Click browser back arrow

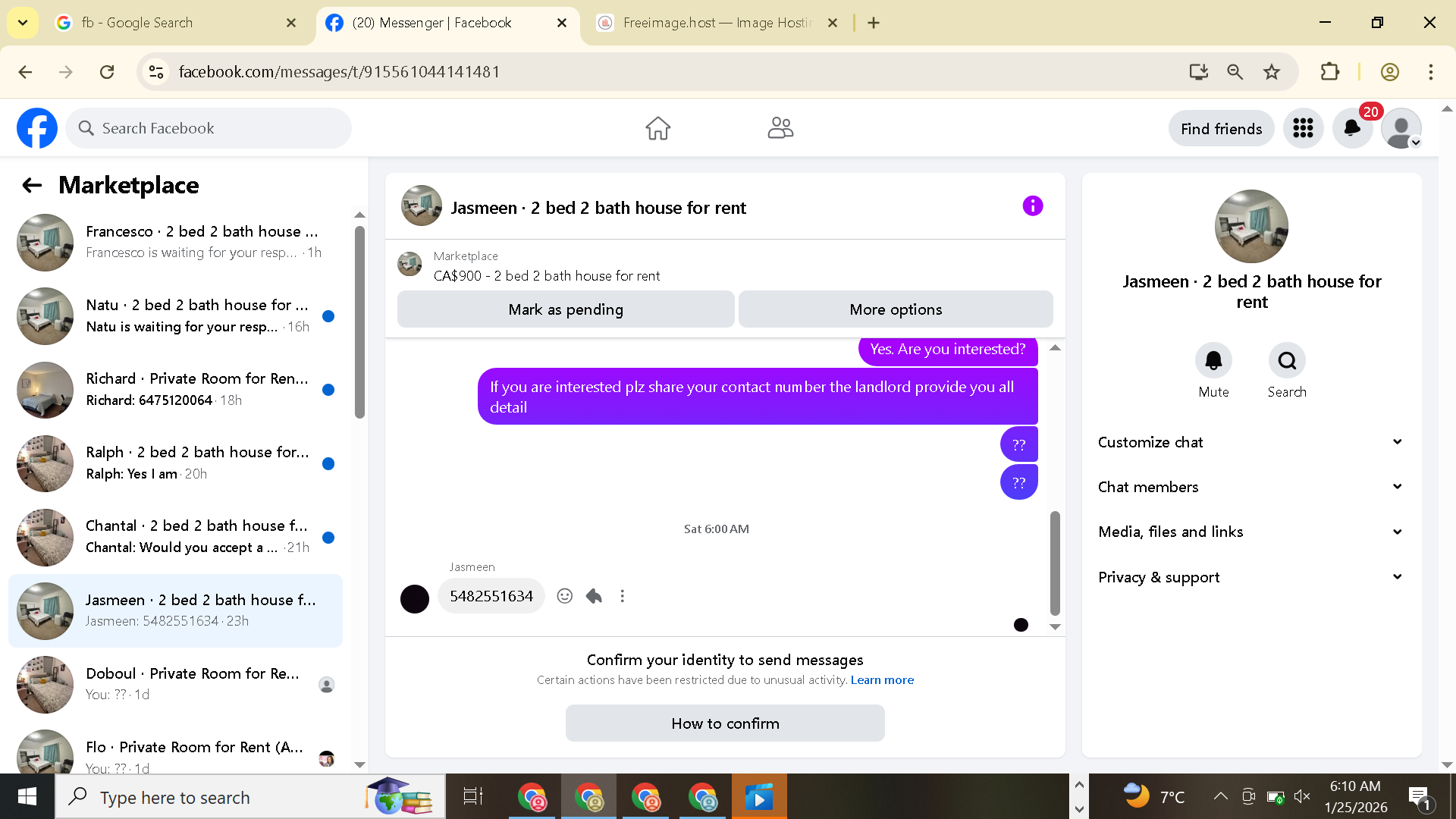25,72
